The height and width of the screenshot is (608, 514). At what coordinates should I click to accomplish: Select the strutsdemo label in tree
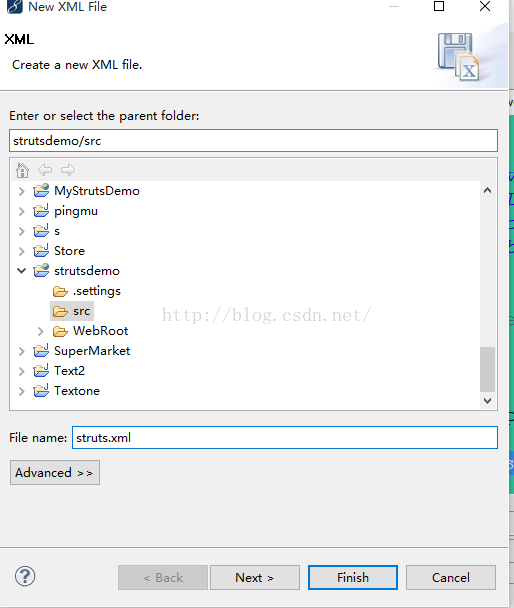87,271
